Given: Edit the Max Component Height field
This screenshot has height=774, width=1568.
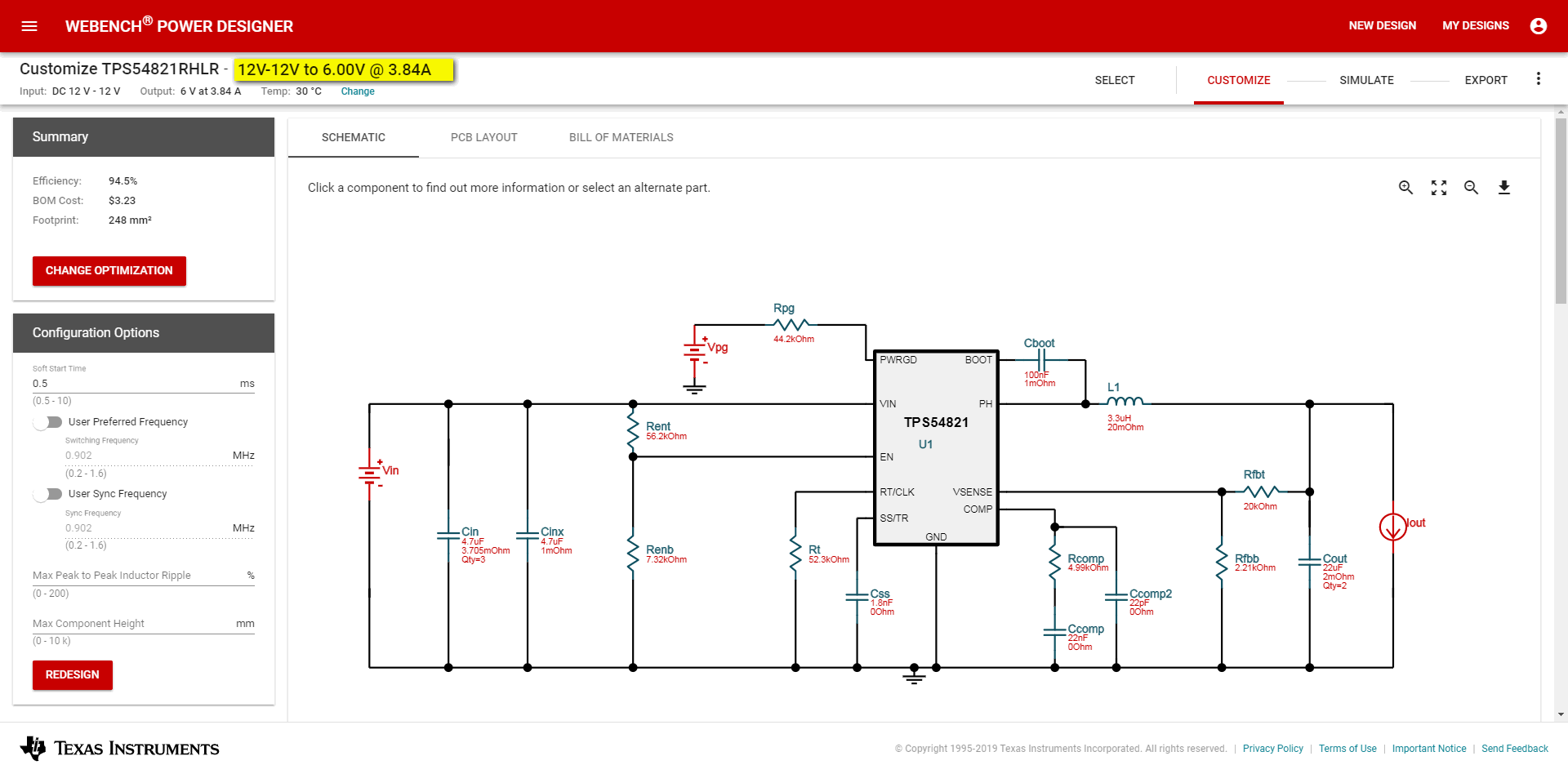Looking at the screenshot, I should click(144, 624).
